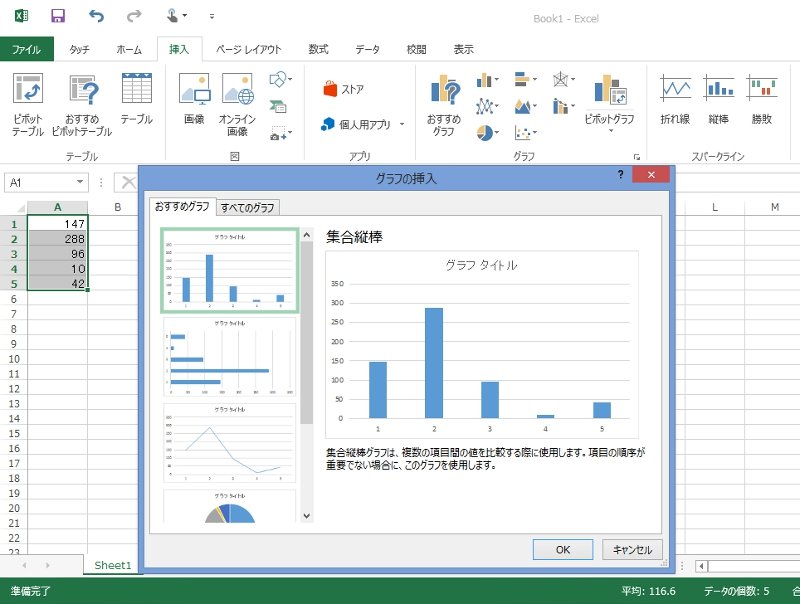800x604 pixels.
Task: Click the Excel app icon in the title bar
Action: click(21, 16)
